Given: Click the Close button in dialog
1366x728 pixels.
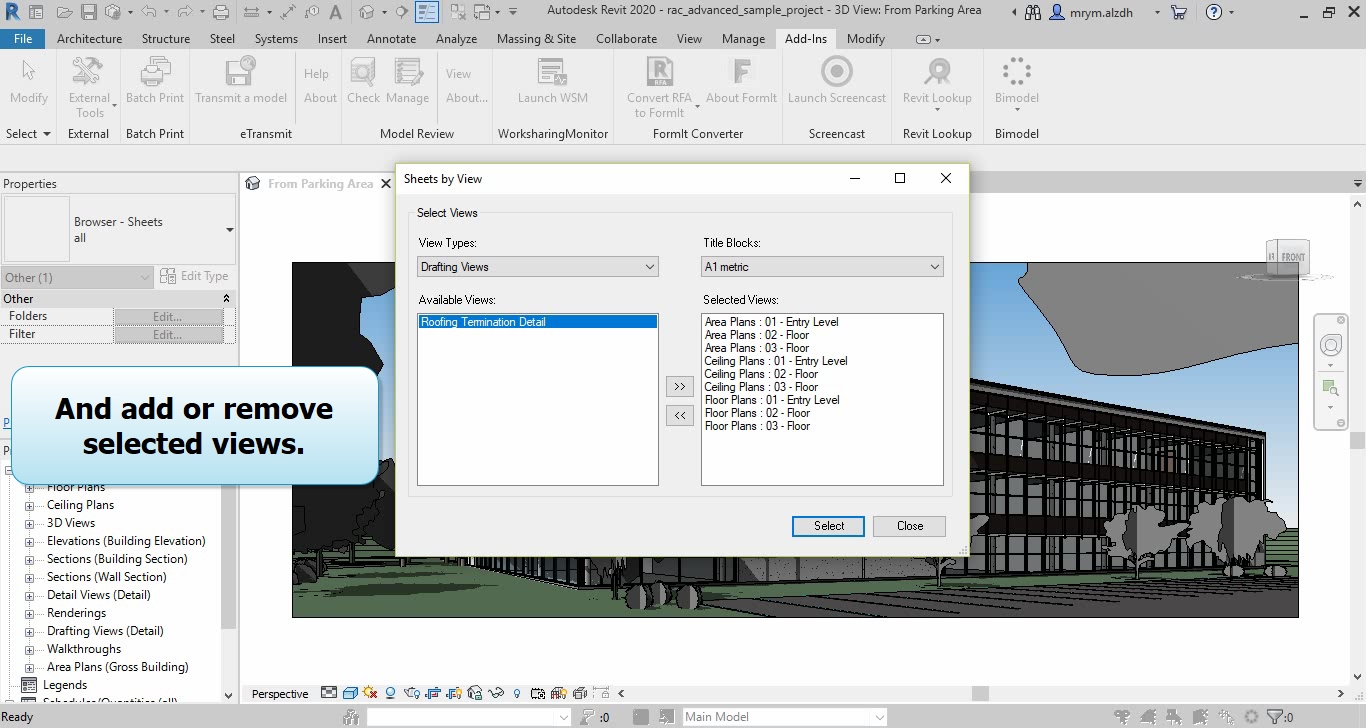Looking at the screenshot, I should [x=909, y=526].
